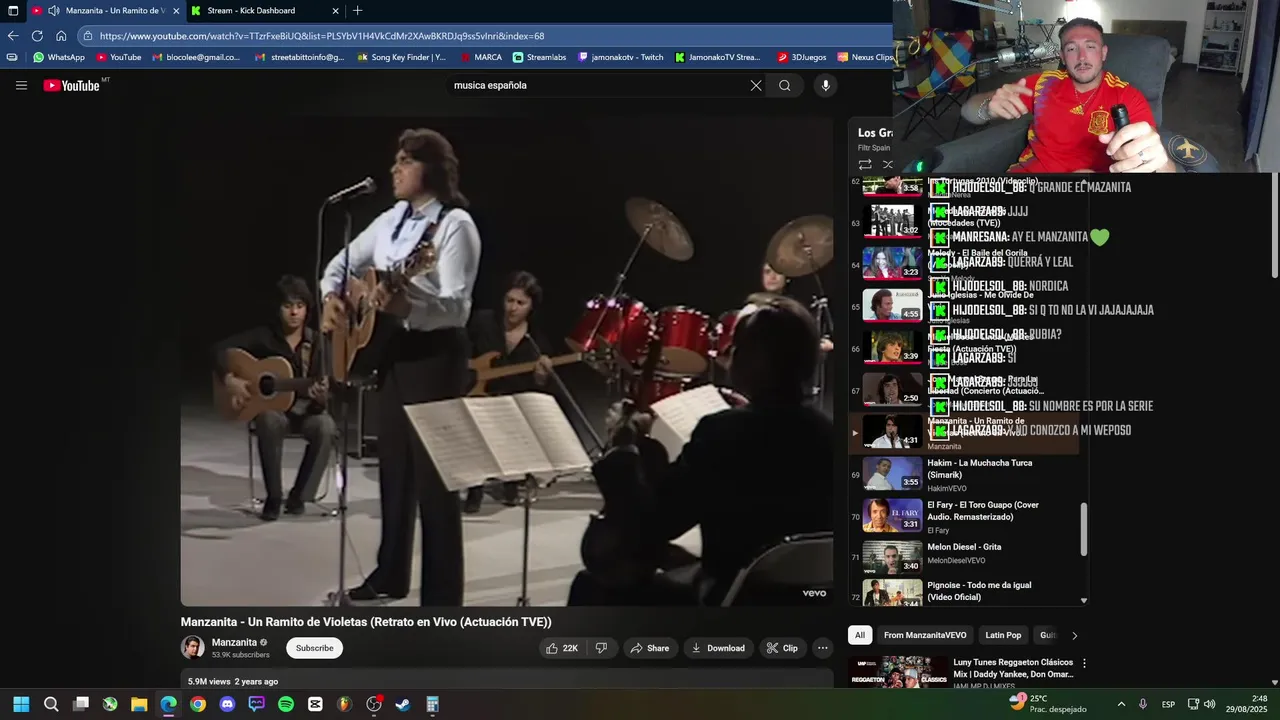Image resolution: width=1280 pixels, height=720 pixels.
Task: Dislike the Manzanita video
Action: click(602, 648)
